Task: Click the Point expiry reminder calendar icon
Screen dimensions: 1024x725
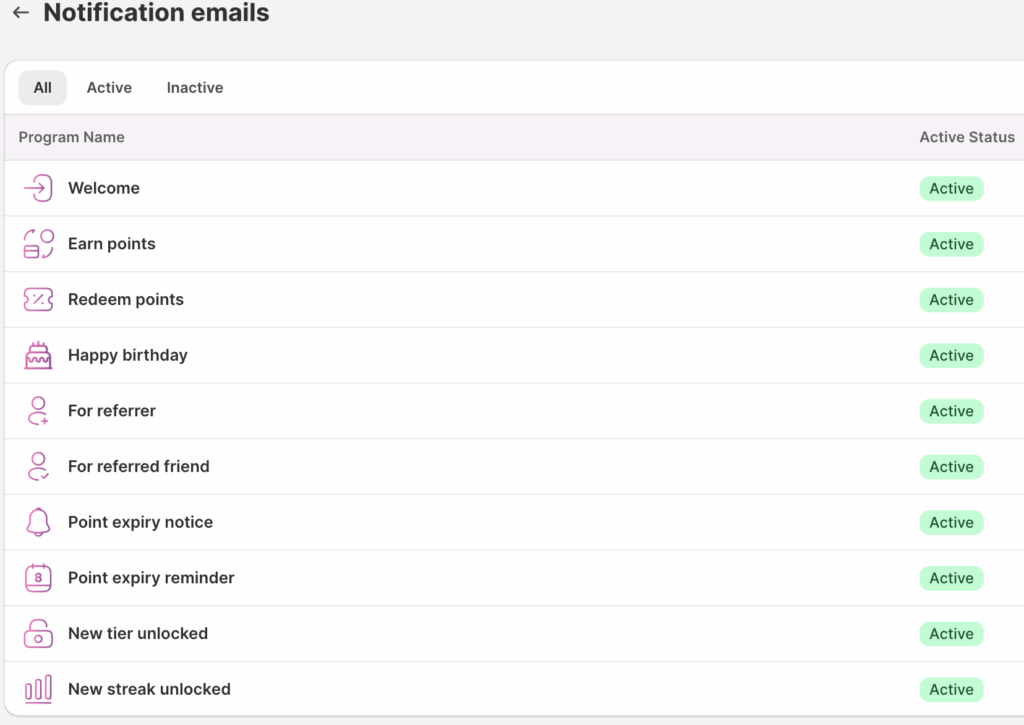Action: (38, 577)
